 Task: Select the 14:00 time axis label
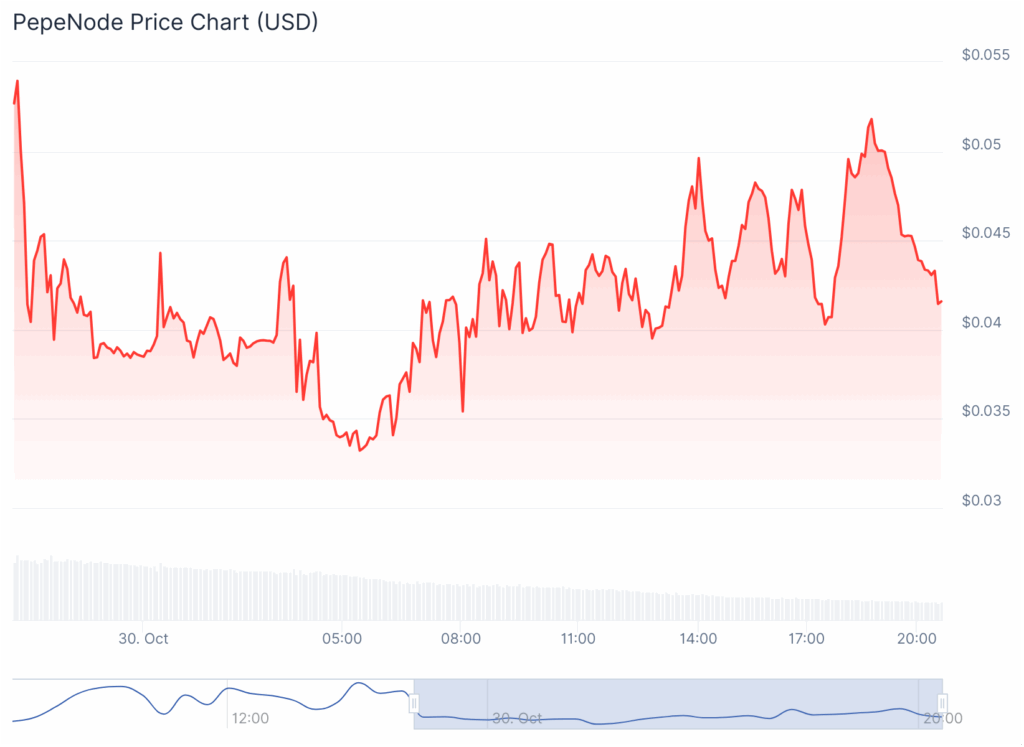click(697, 638)
